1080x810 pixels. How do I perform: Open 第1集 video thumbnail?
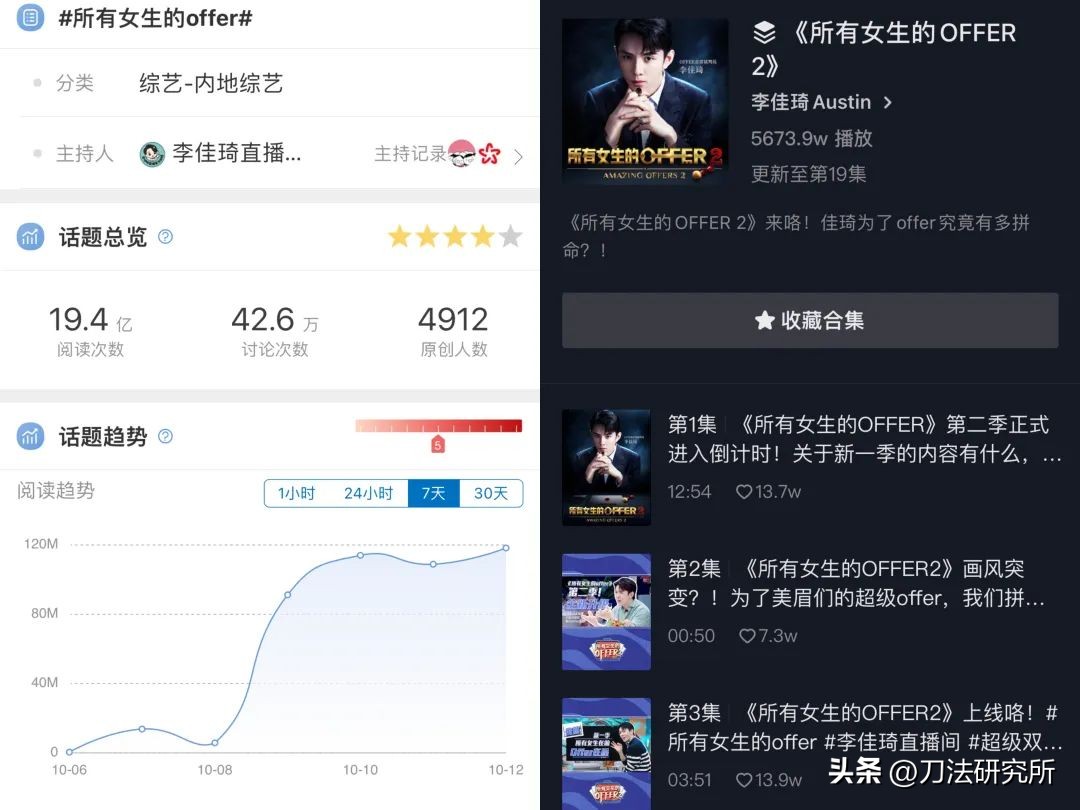606,467
